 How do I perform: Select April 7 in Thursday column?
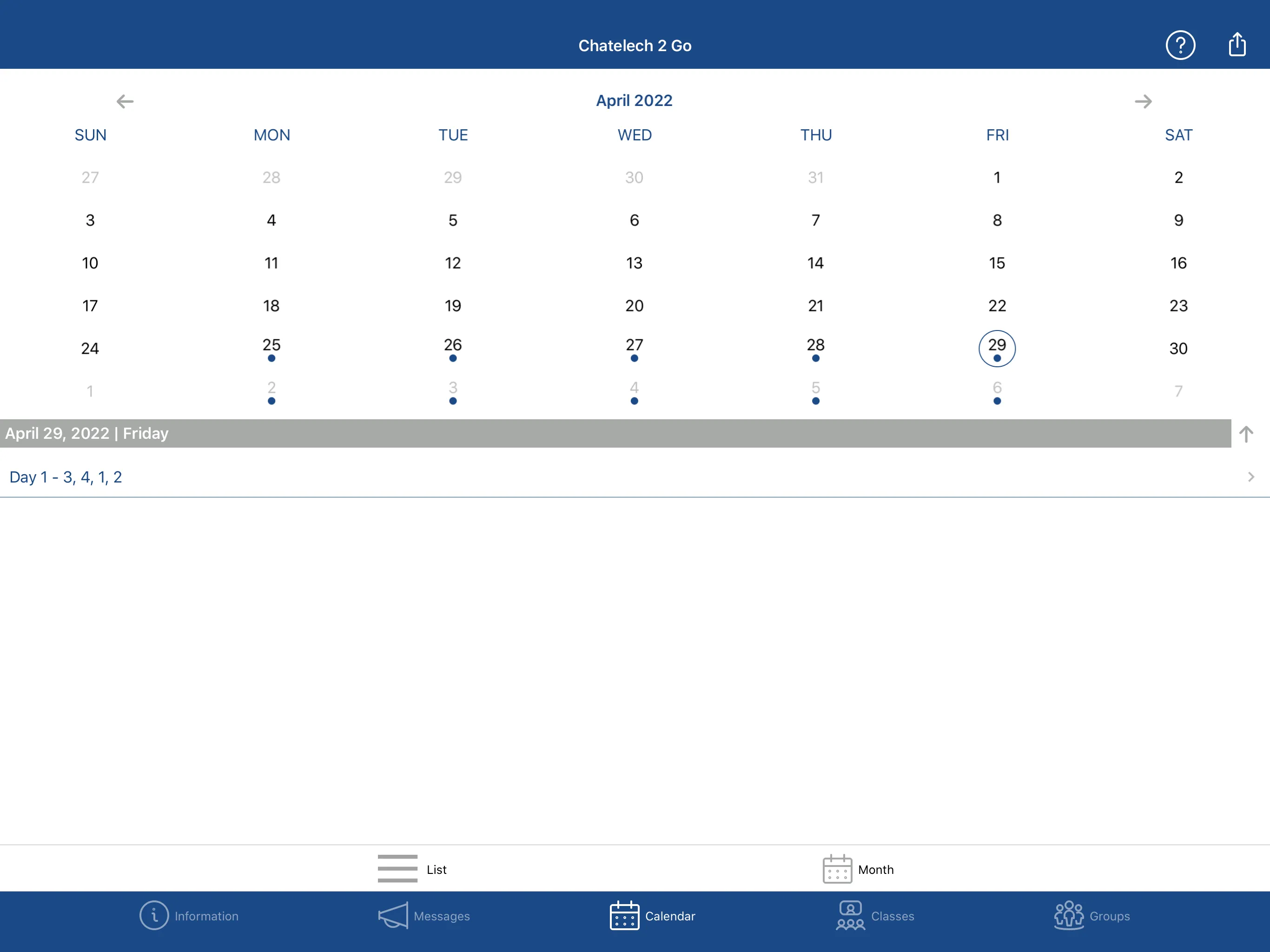(815, 220)
